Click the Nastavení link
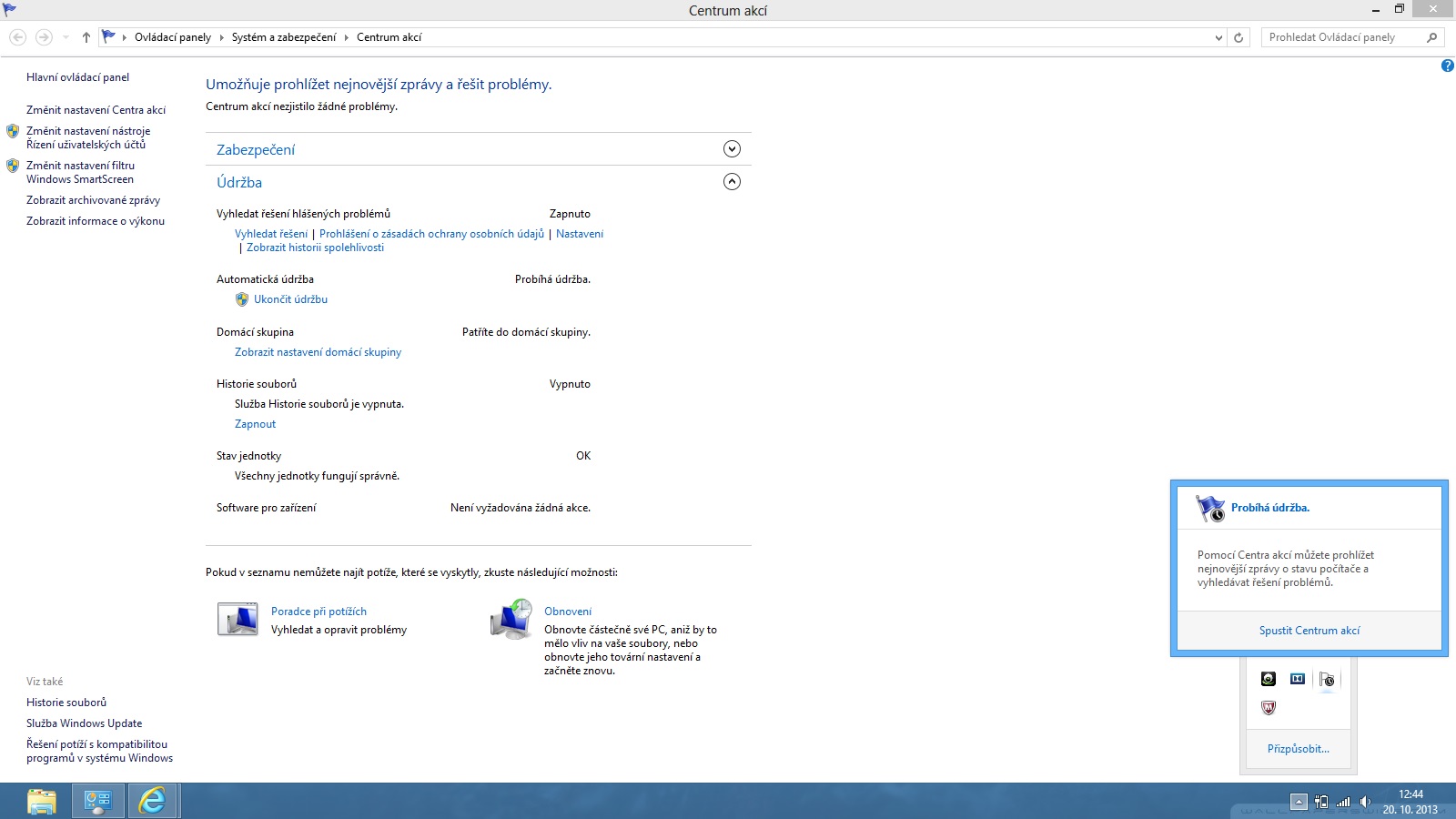Screen dimensions: 1456x819 click(580, 234)
